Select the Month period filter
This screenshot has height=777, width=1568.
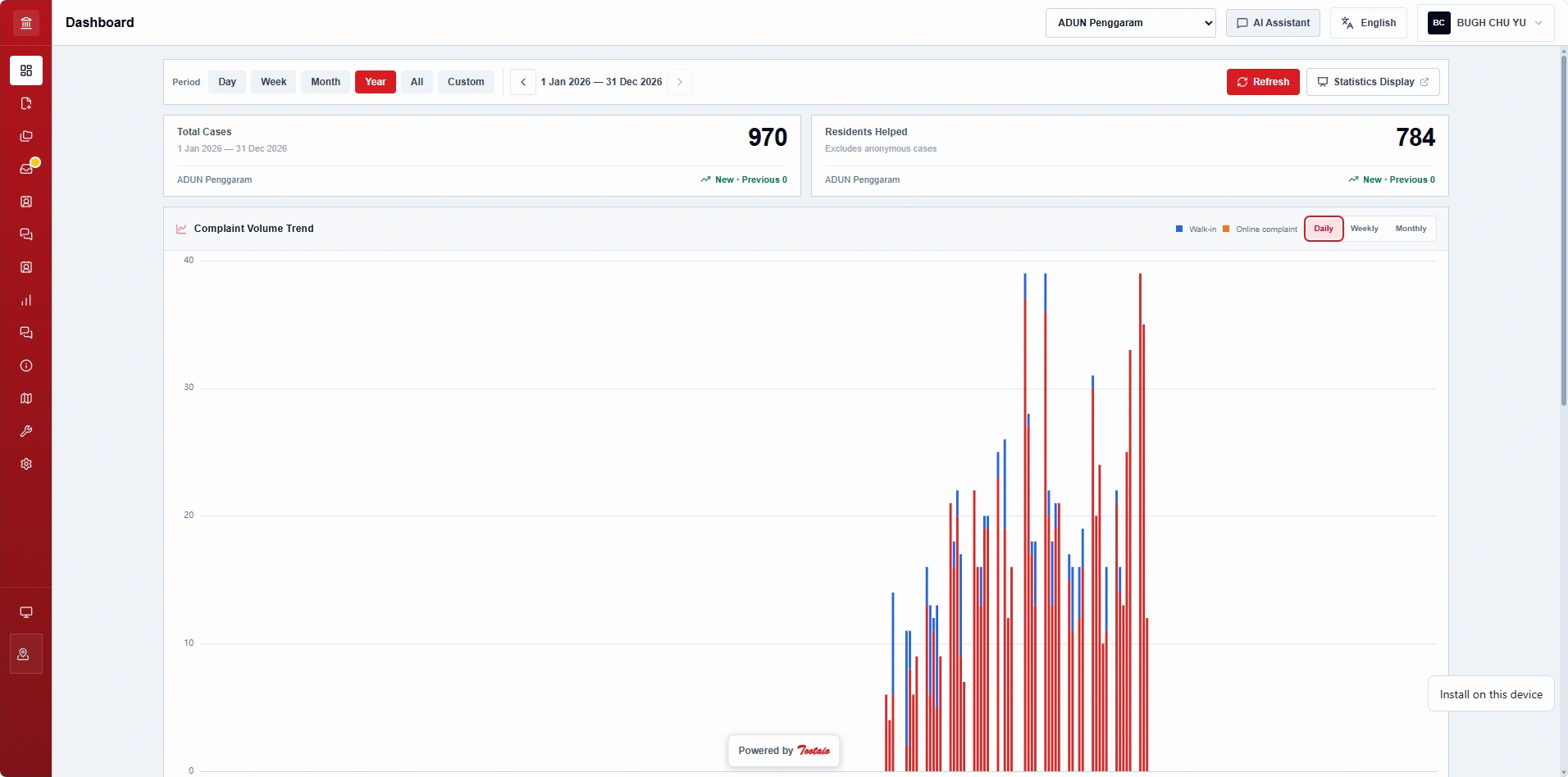pyautogui.click(x=326, y=82)
